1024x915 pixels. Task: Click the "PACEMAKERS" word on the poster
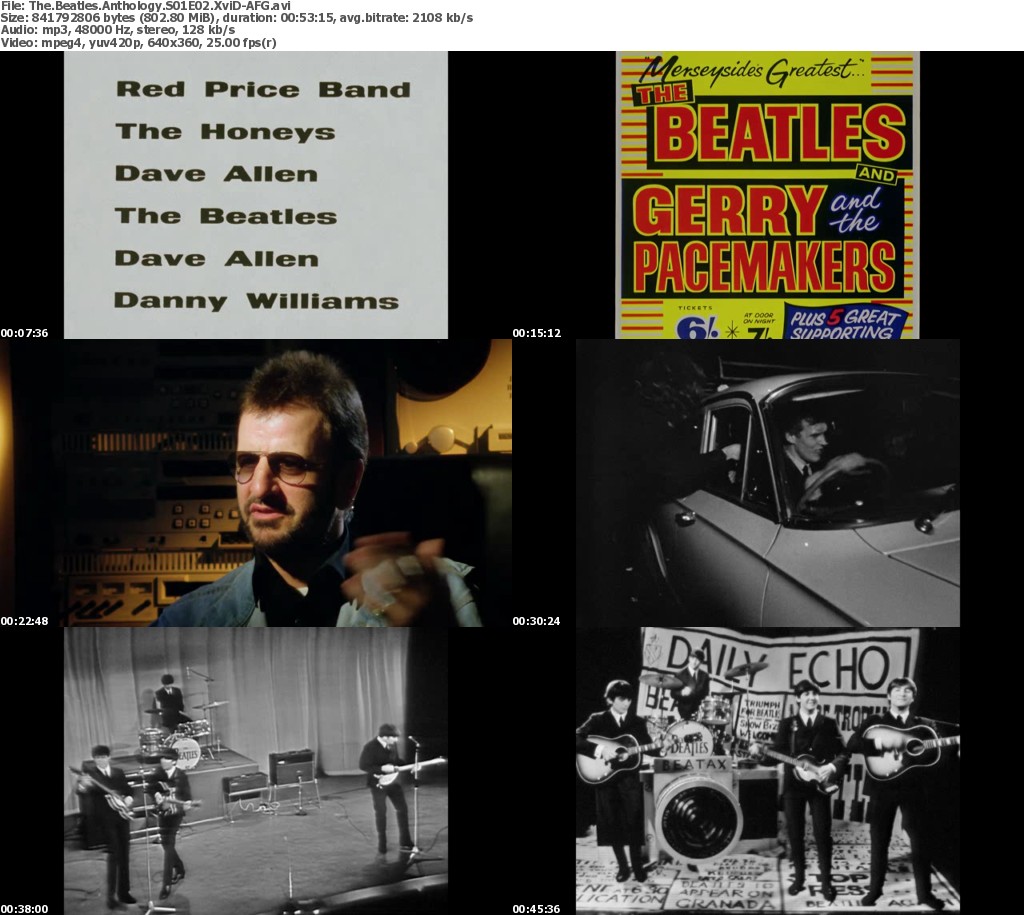pyautogui.click(x=765, y=266)
